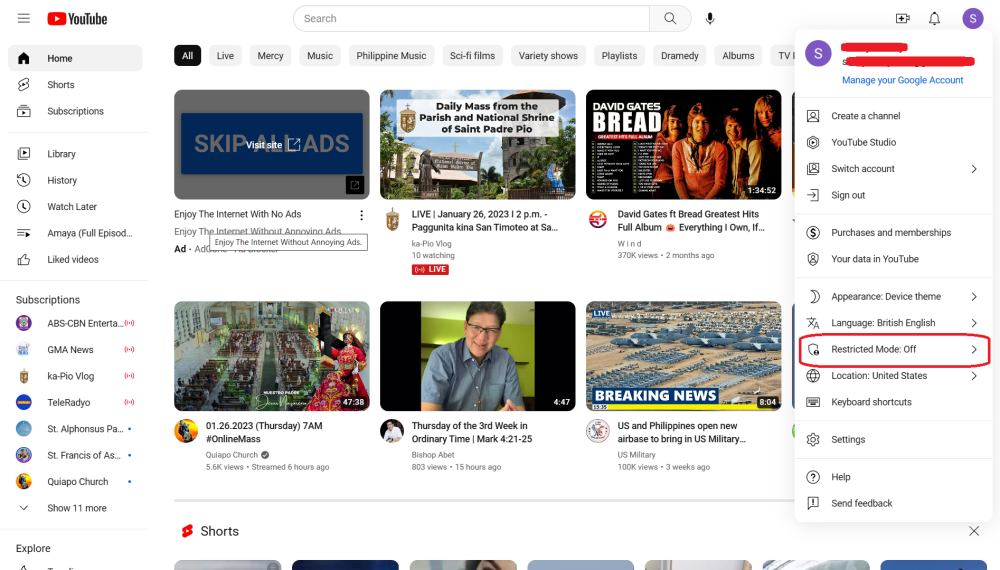Go to Home in sidebar
This screenshot has width=1000, height=570.
[x=75, y=58]
